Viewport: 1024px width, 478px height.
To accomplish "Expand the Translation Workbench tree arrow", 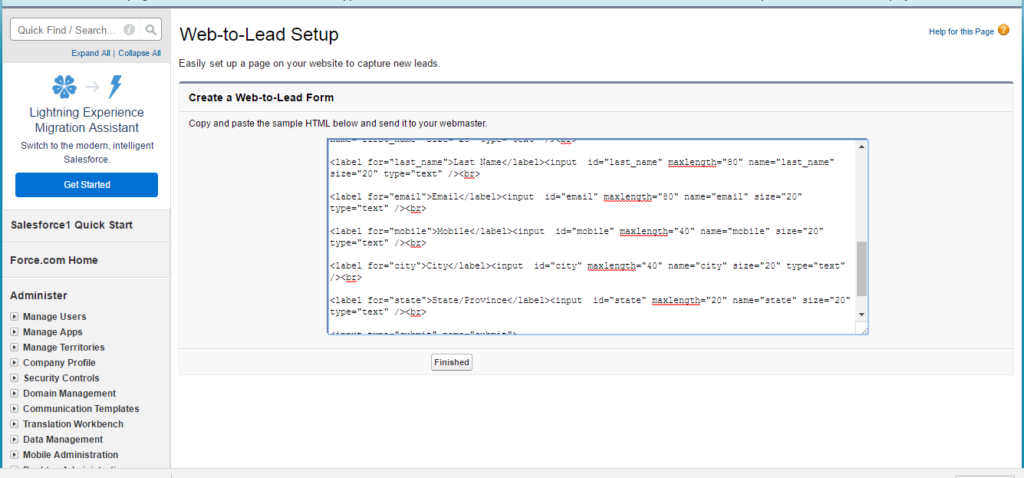I will [14, 424].
